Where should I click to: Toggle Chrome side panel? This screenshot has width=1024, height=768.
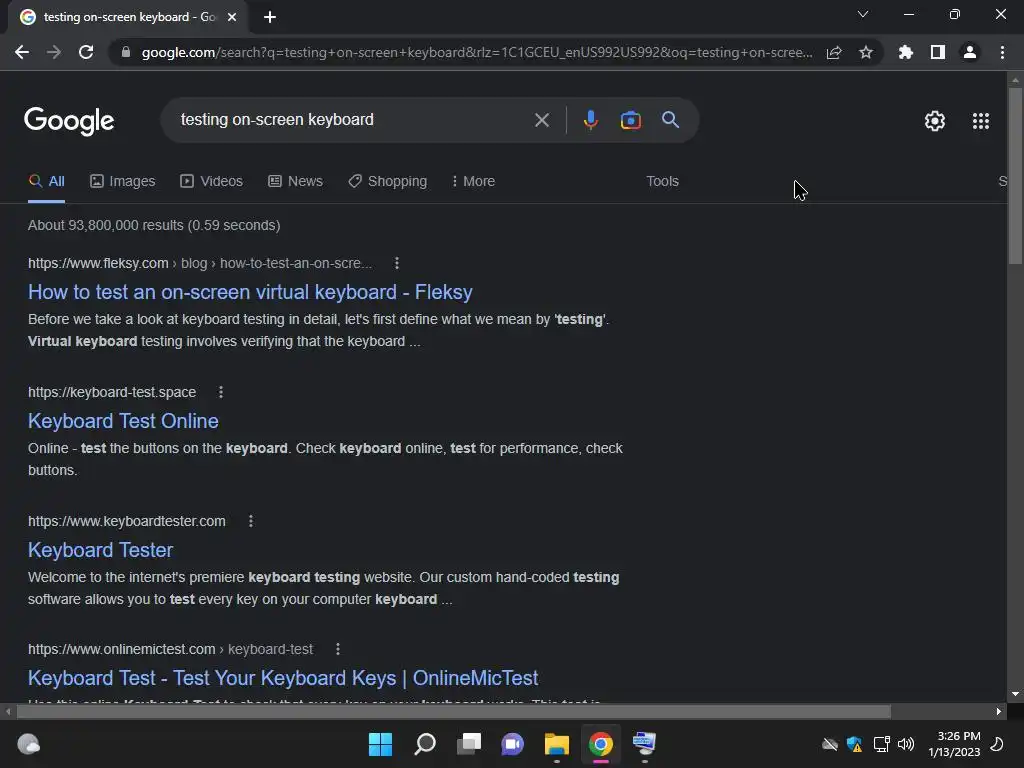[938, 52]
